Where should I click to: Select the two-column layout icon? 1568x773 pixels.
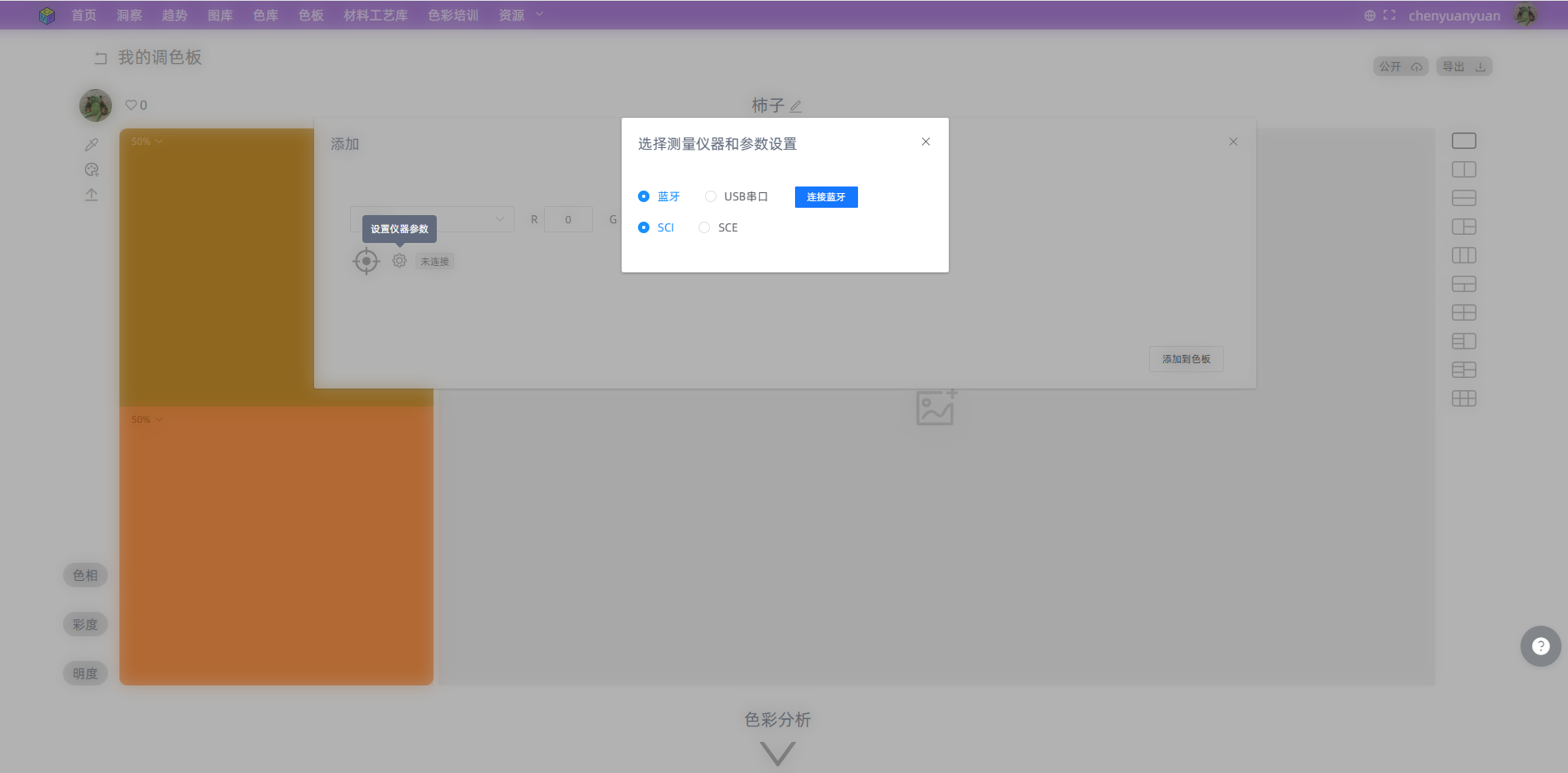(1463, 169)
